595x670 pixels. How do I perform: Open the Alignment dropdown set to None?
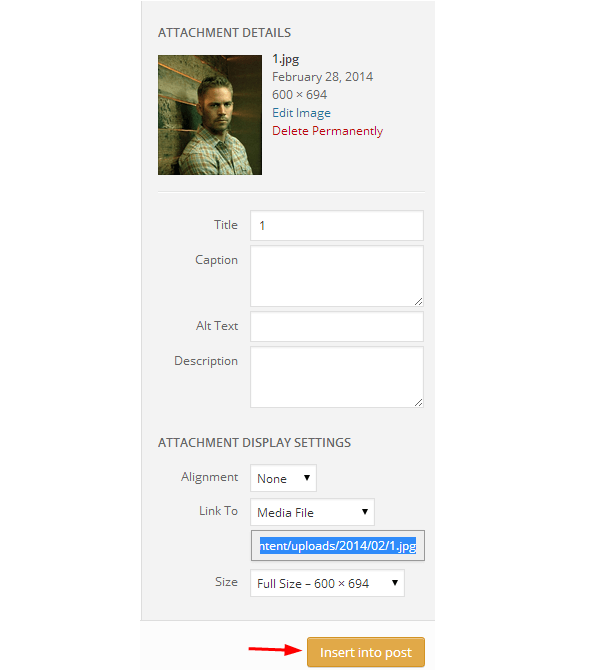[283, 478]
